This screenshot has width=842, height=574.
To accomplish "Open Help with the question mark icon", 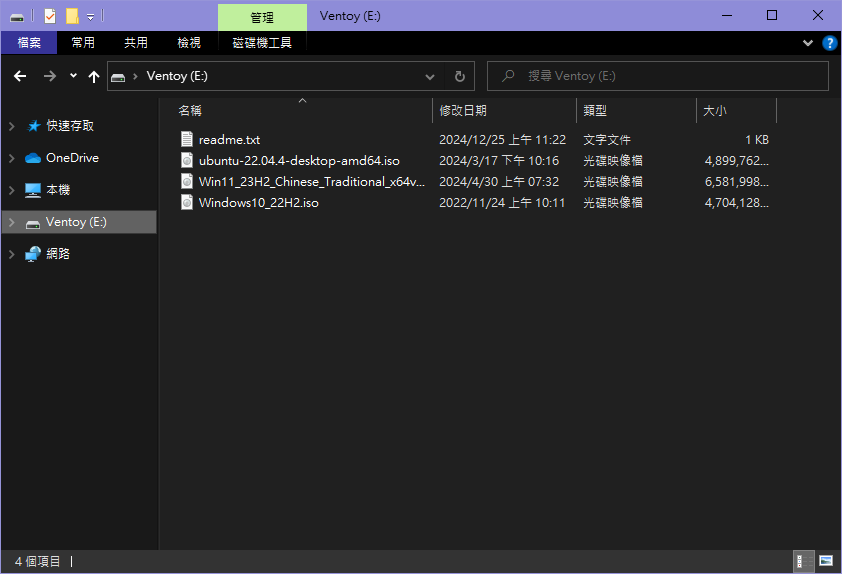I will 830,43.
